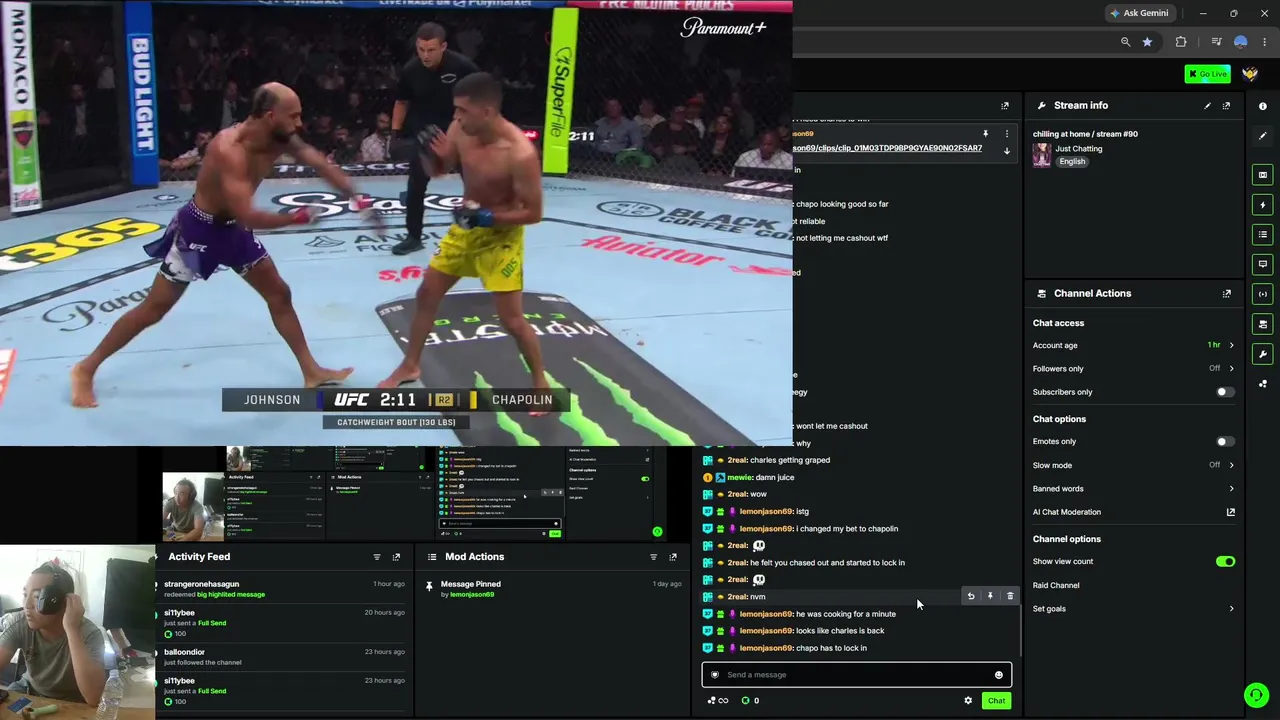Click username lemonjason69 in Mod Actions
Image resolution: width=1280 pixels, height=720 pixels.
click(472, 595)
